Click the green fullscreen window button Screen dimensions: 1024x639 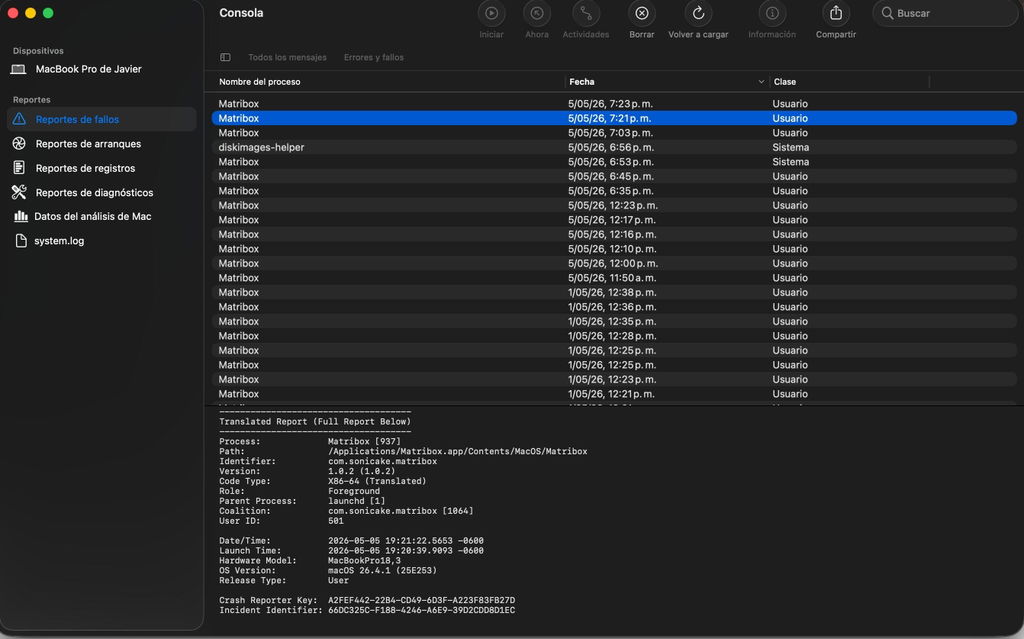(48, 13)
